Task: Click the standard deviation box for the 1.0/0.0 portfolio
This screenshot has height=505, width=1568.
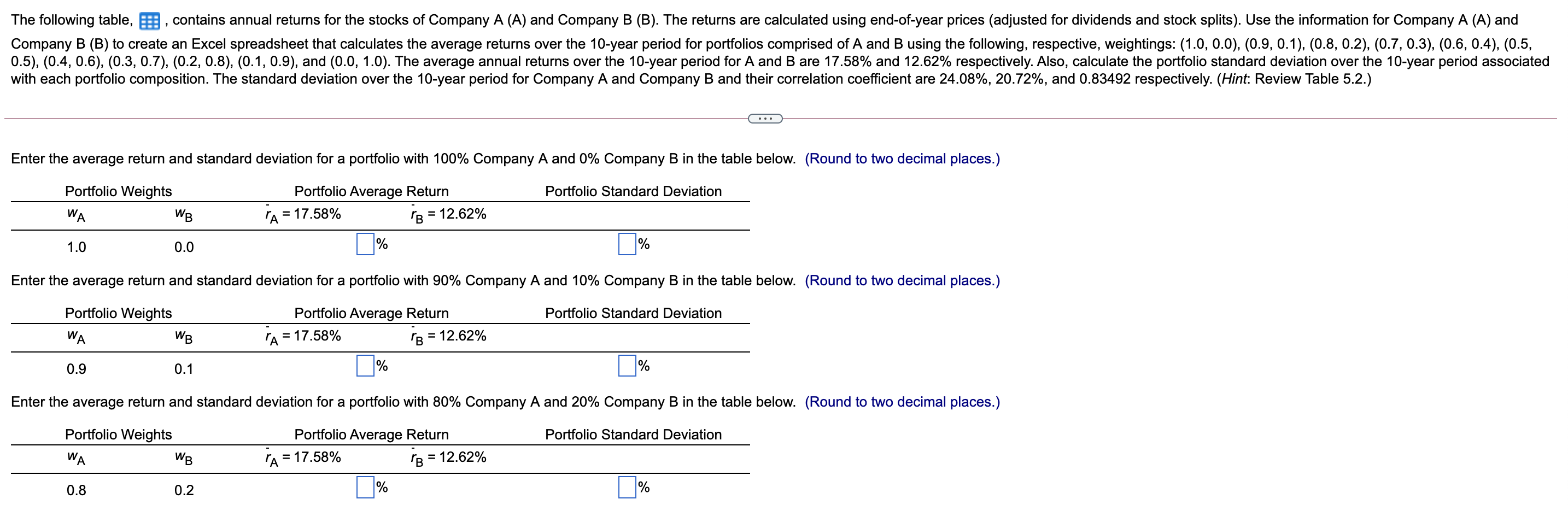Action: click(627, 245)
